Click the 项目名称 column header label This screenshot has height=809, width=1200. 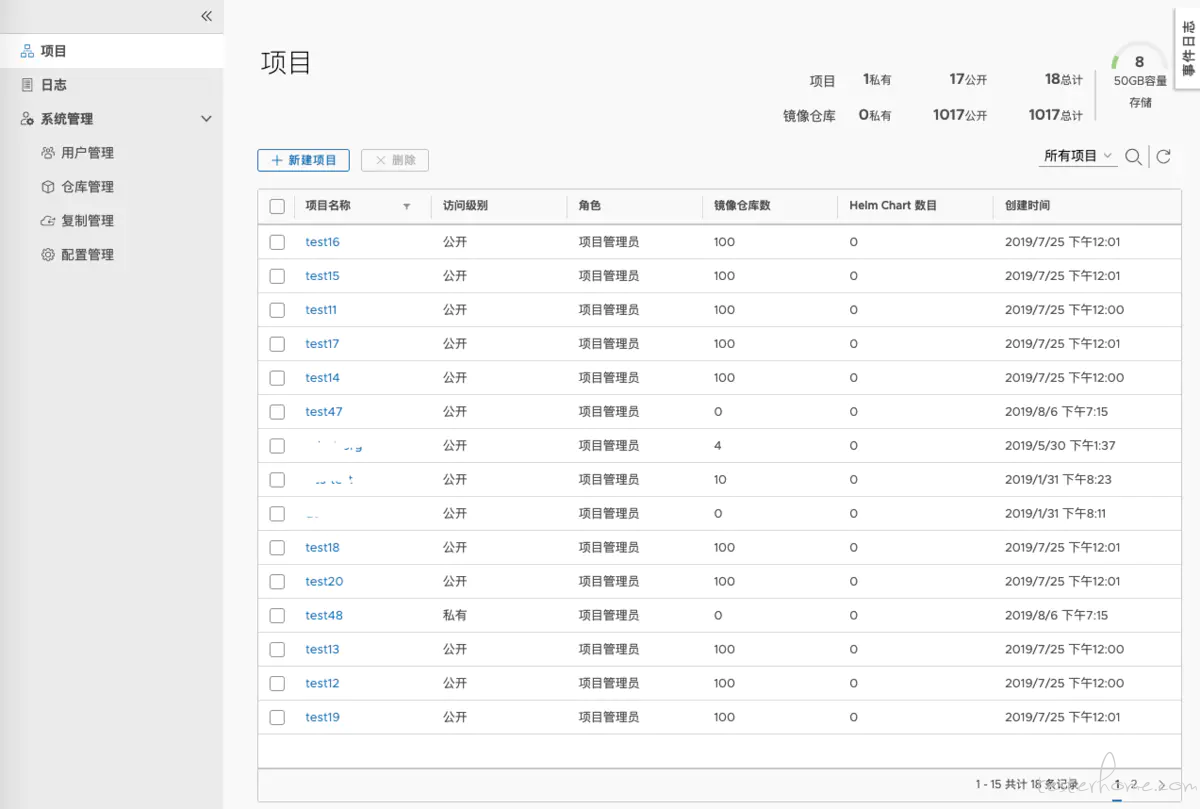coord(328,206)
